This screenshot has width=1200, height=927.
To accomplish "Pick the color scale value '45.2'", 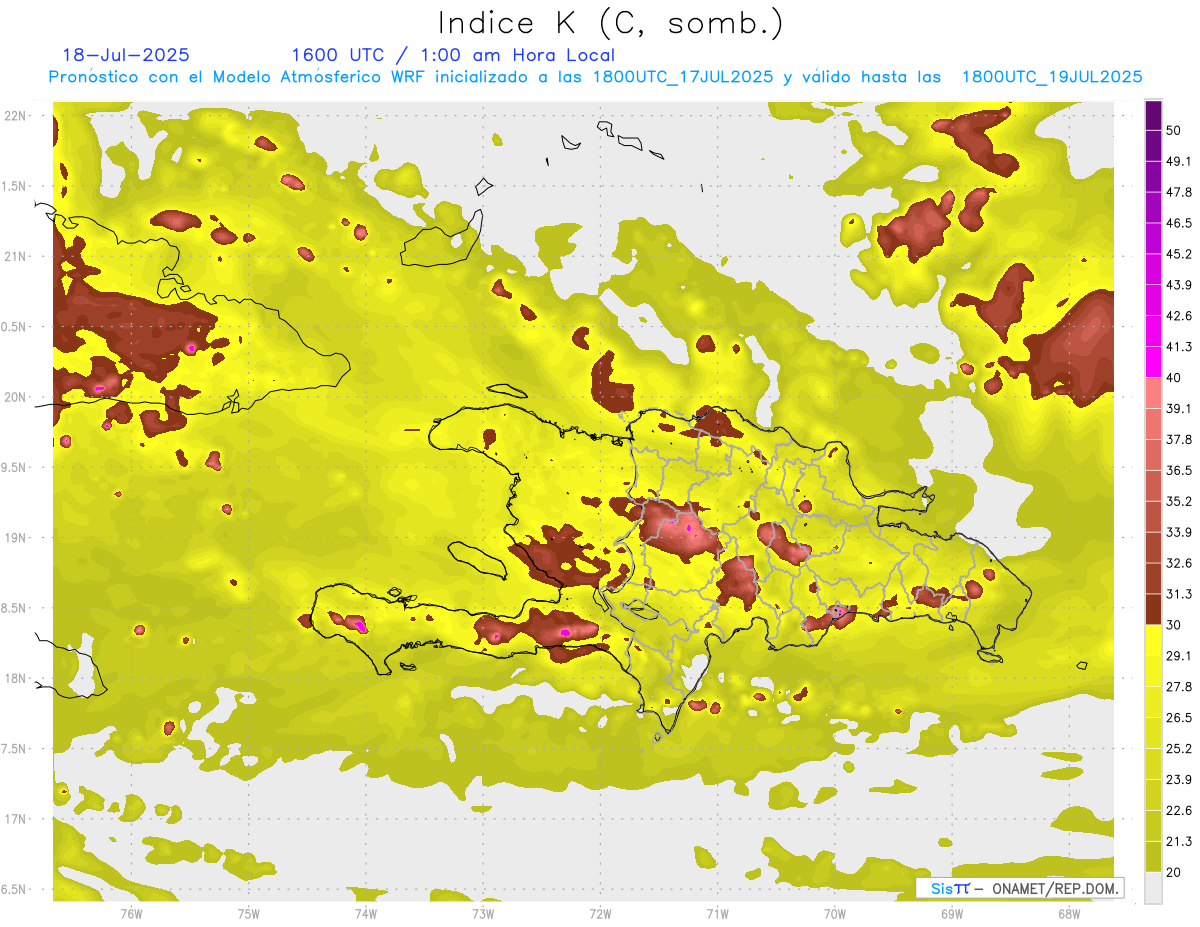I will 1179,254.
